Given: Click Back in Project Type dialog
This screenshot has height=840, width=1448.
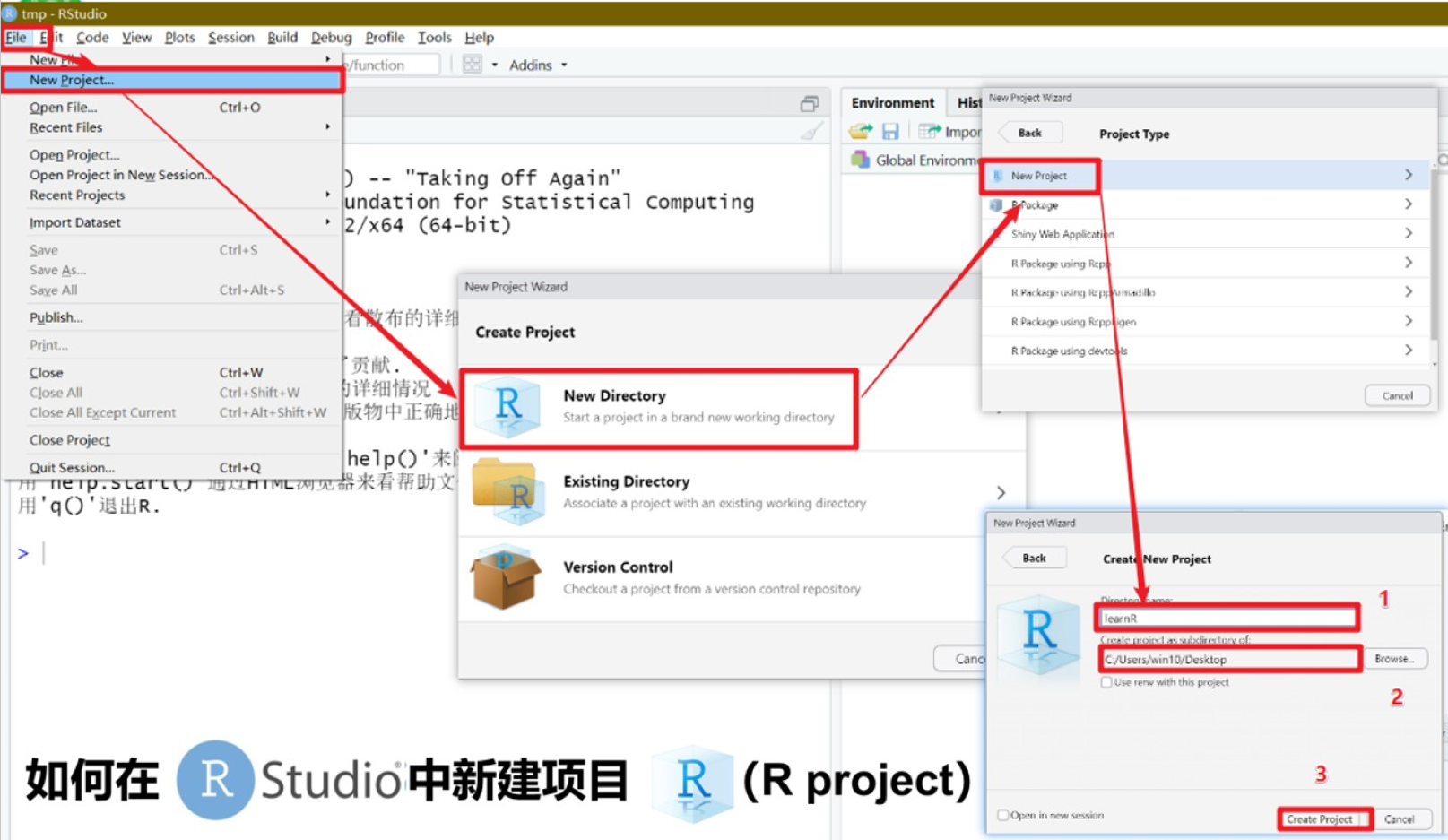Looking at the screenshot, I should pyautogui.click(x=1030, y=133).
